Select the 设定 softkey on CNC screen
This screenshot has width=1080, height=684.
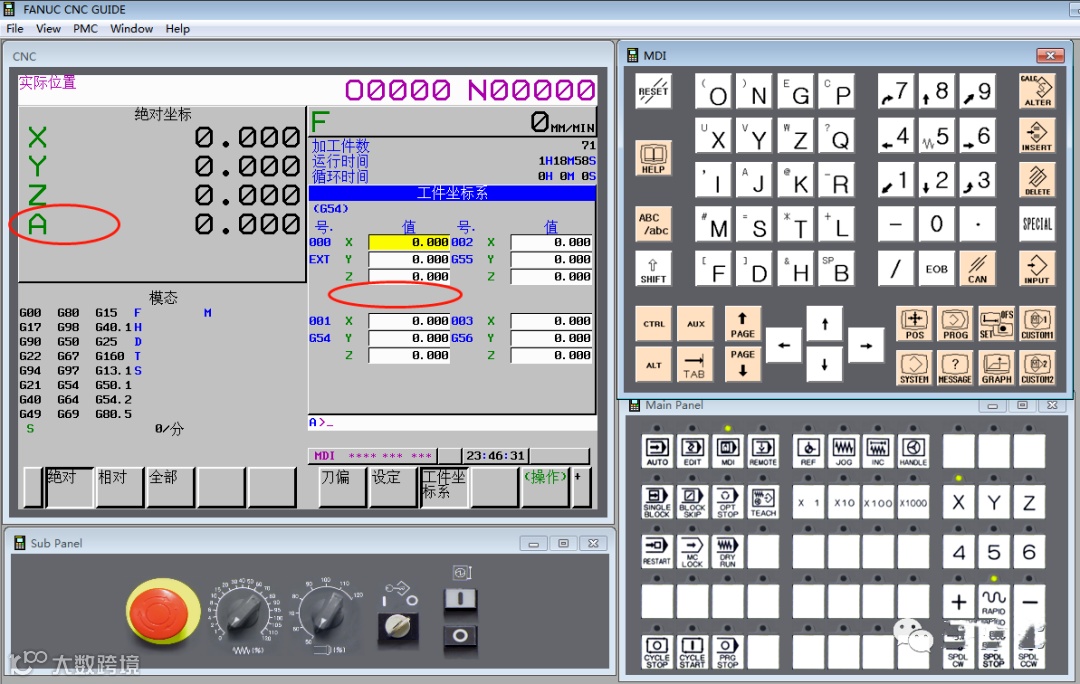(x=393, y=486)
